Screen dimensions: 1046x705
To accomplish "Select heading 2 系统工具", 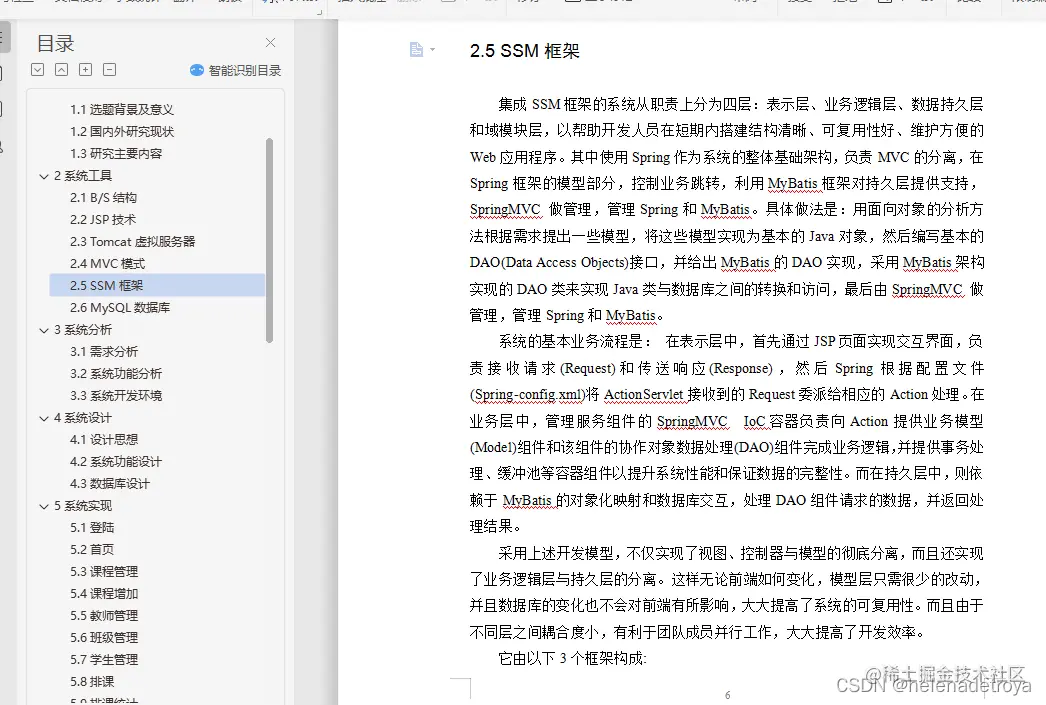I will [x=83, y=175].
